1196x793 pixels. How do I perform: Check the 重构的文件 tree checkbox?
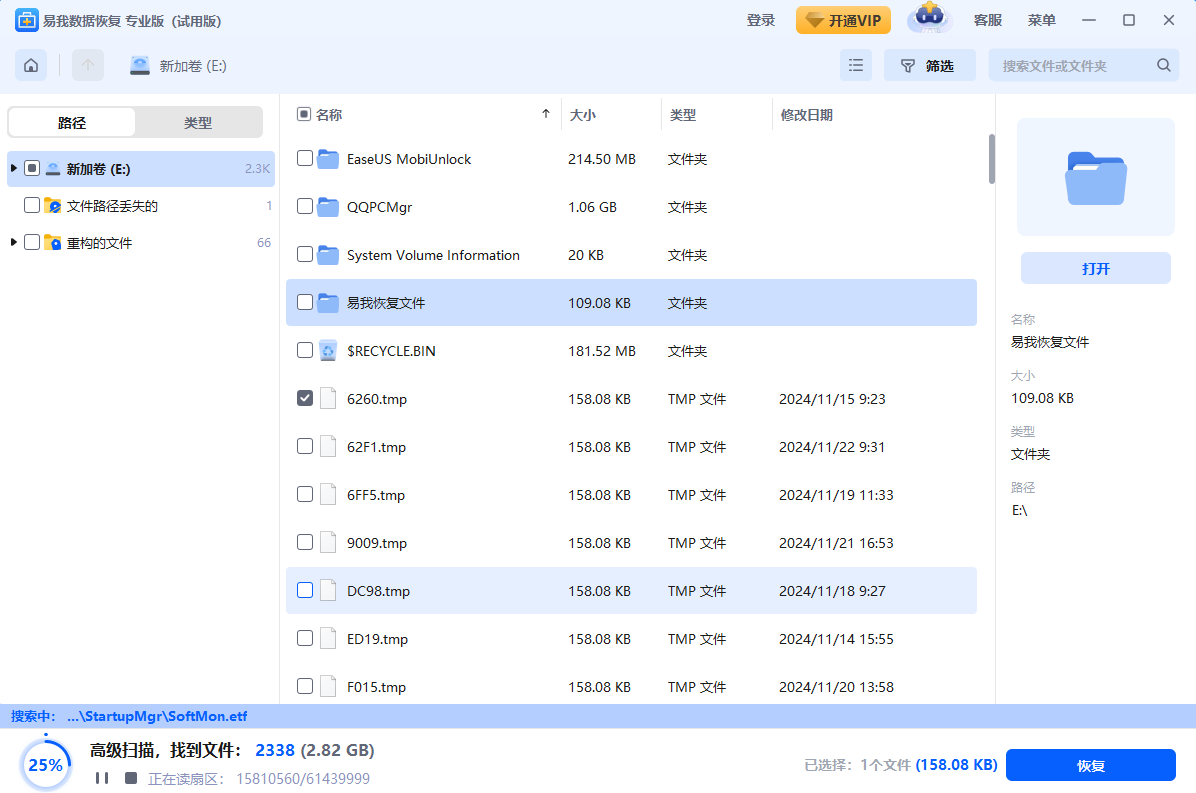pos(32,242)
